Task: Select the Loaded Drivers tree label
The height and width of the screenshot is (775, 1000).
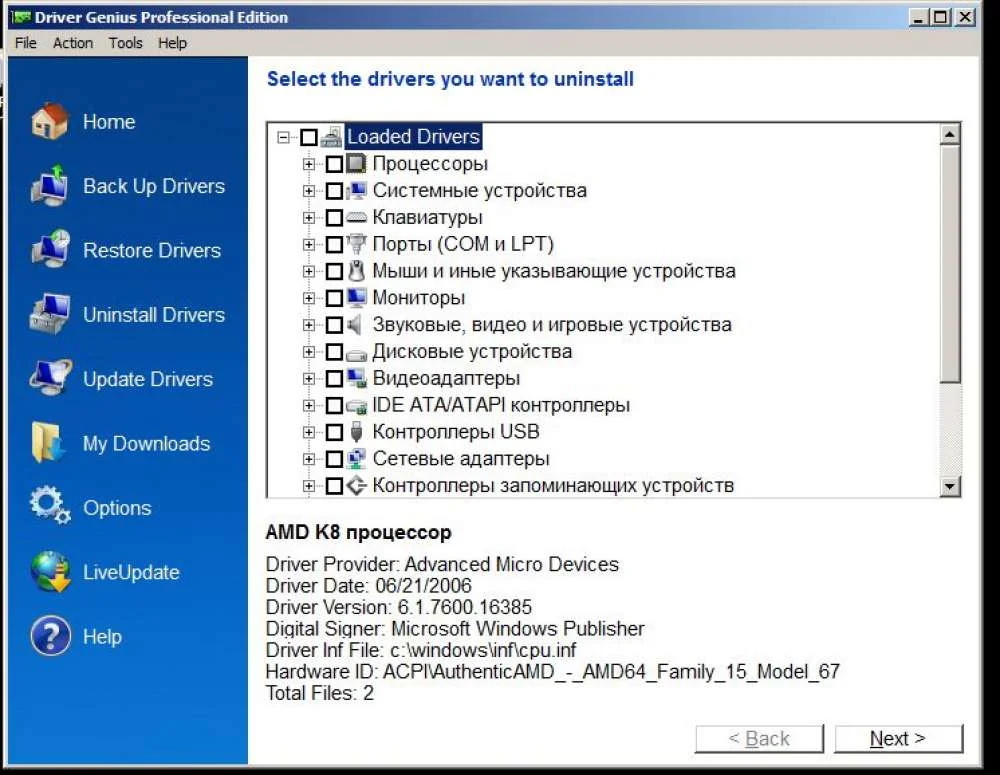Action: coord(413,137)
